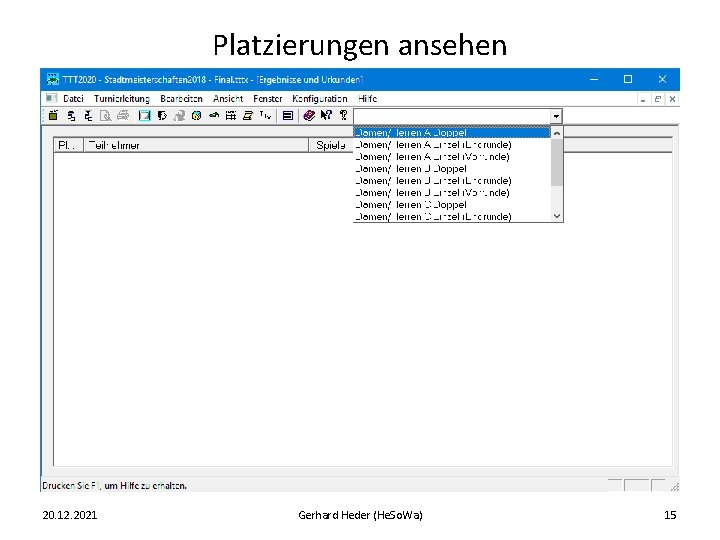Activate the arrow-with-question-mark context help icon
Image resolution: width=720 pixels, height=540 pixels.
(x=326, y=116)
